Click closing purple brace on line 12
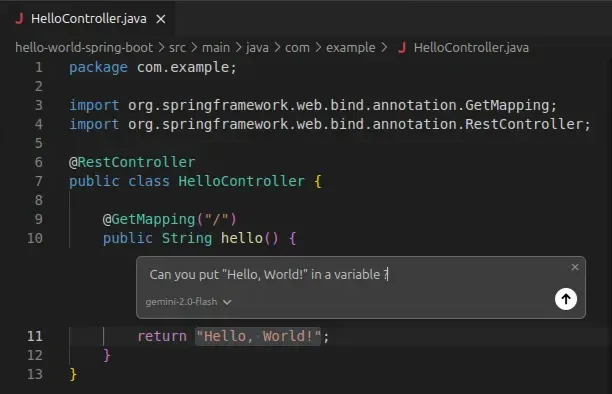Image resolution: width=612 pixels, height=394 pixels. click(107, 355)
